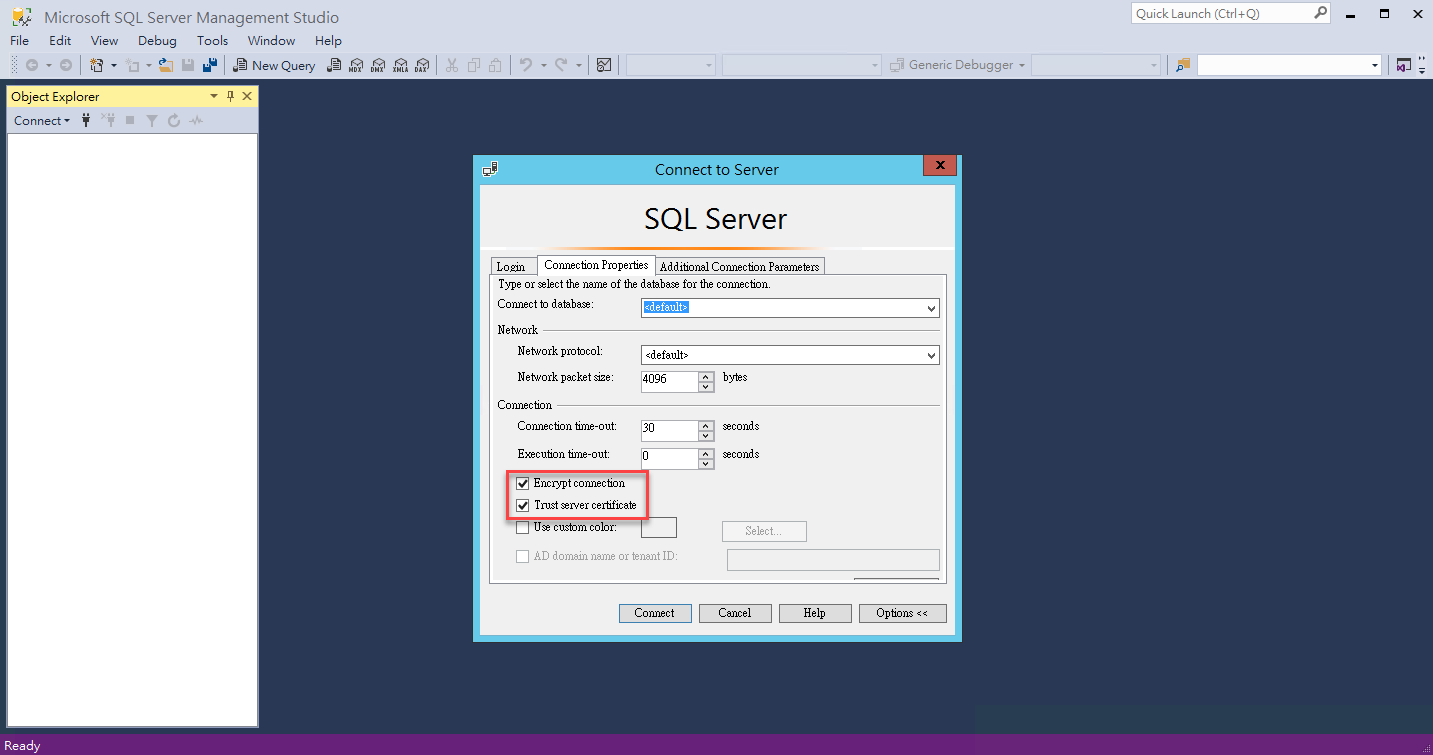Click inside the Connection time-out field
Screen dimensions: 1433x755
(667, 430)
